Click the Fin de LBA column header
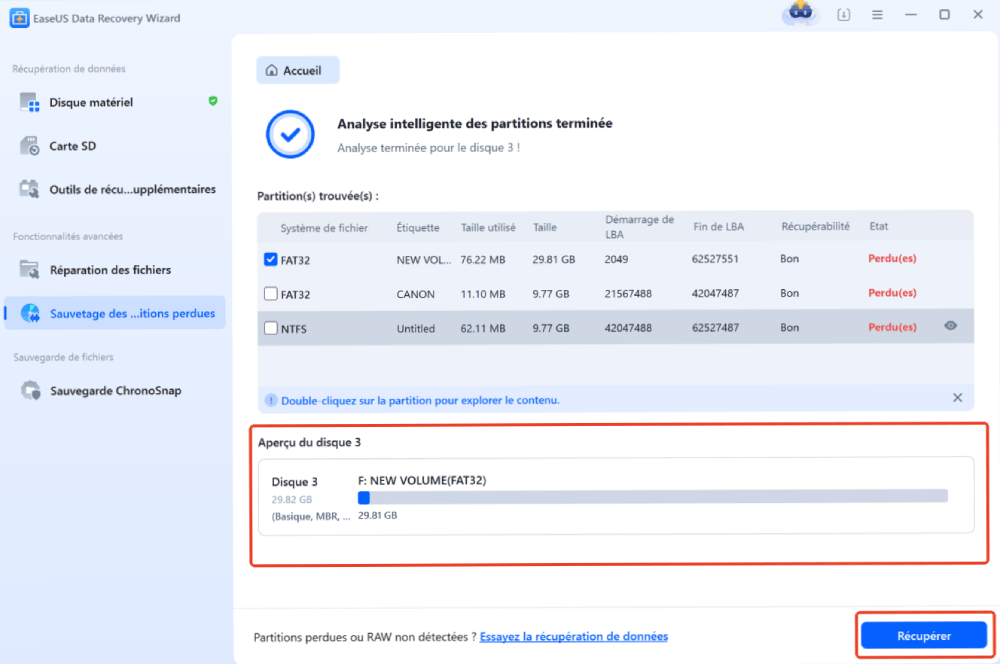 pos(718,226)
